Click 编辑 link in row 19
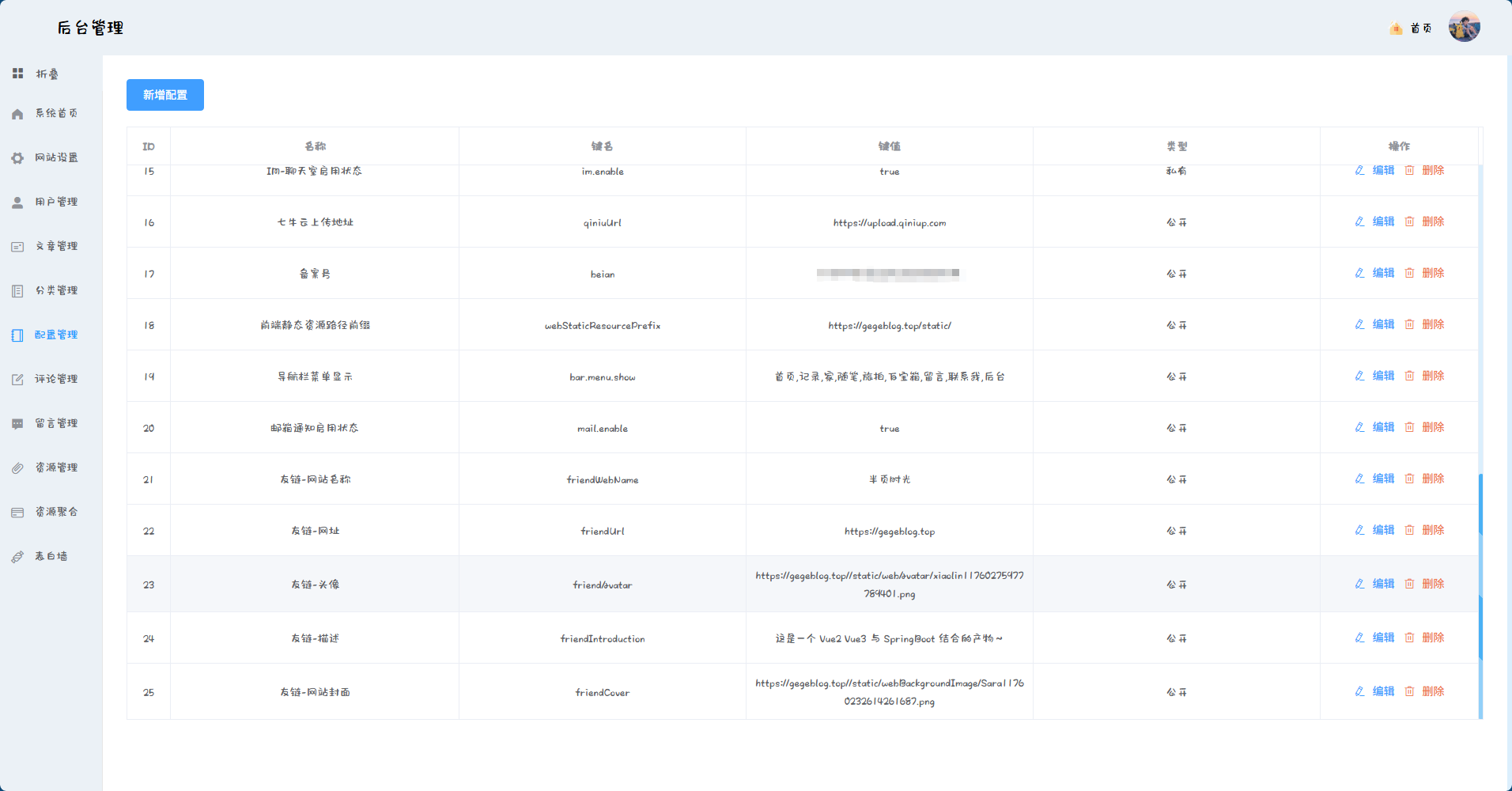This screenshot has width=1512, height=791. [1383, 376]
